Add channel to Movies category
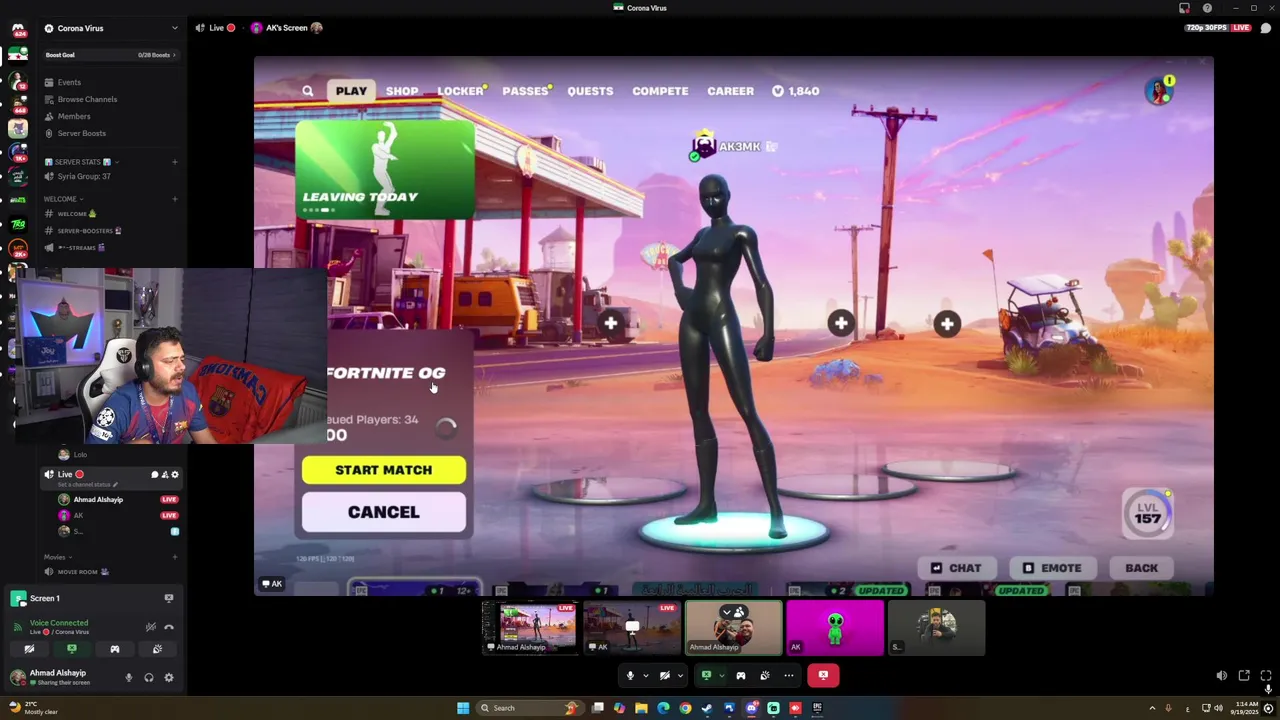Image resolution: width=1280 pixels, height=720 pixels. [x=174, y=557]
